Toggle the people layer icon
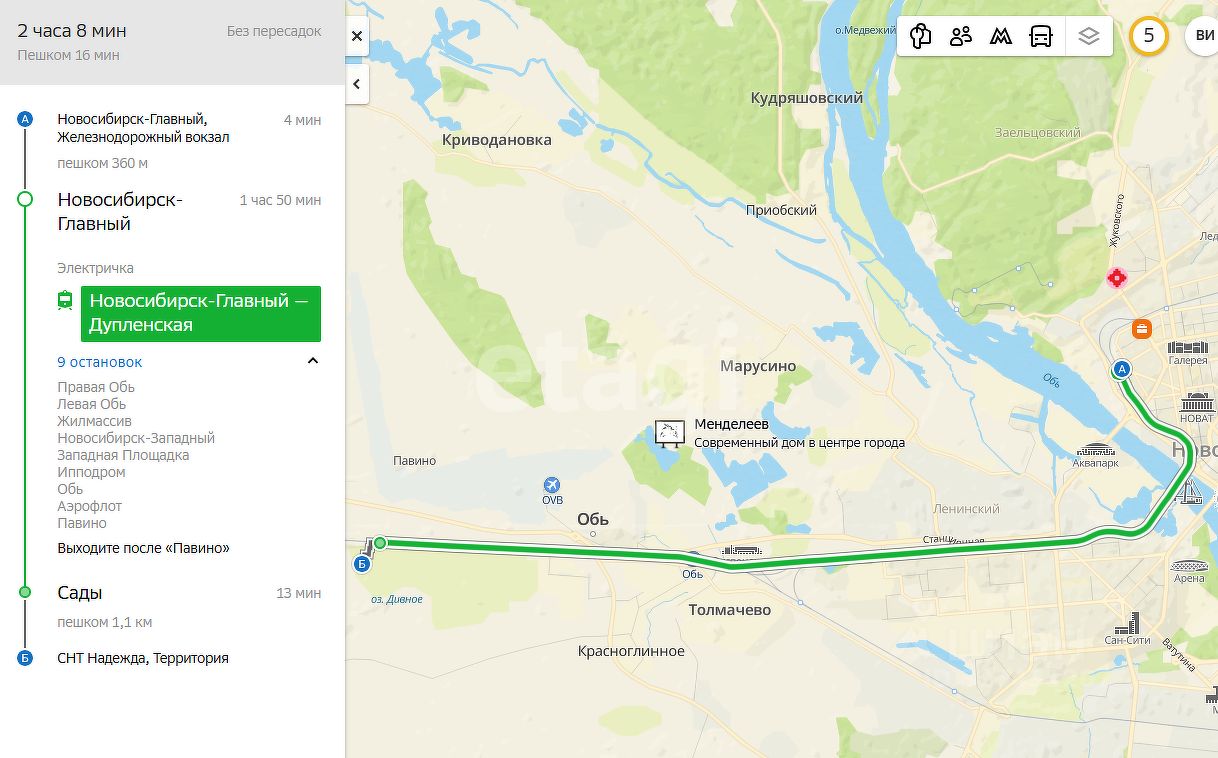1218x758 pixels. [961, 37]
